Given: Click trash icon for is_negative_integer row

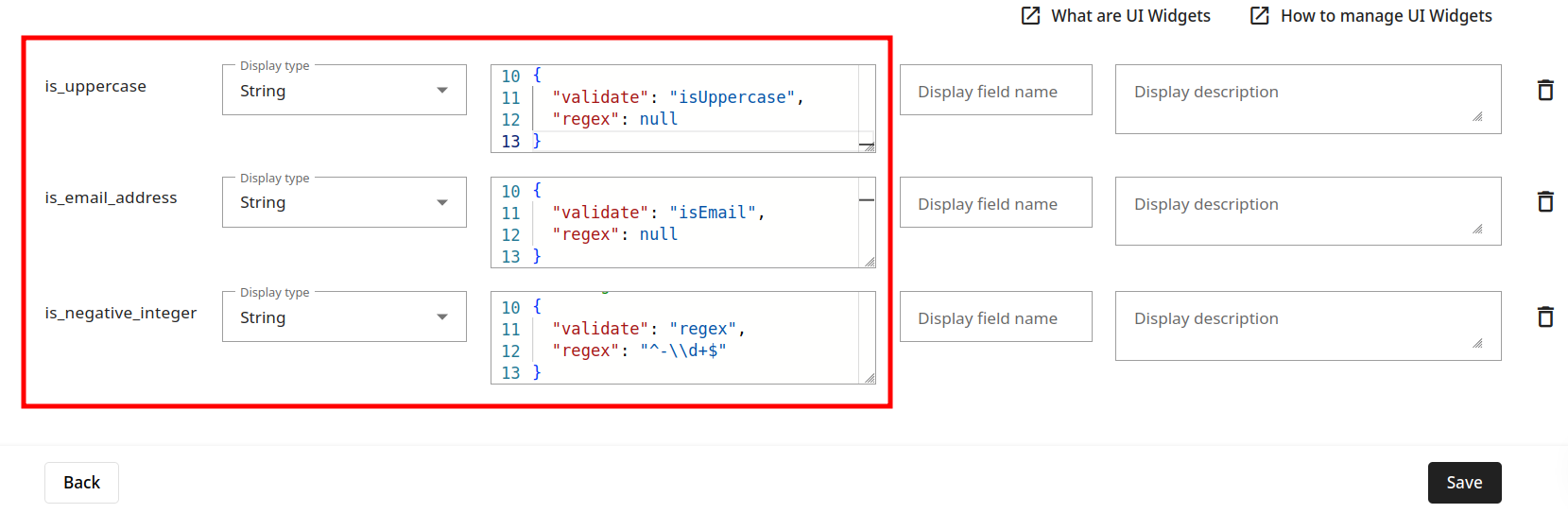Looking at the screenshot, I should coord(1545,316).
